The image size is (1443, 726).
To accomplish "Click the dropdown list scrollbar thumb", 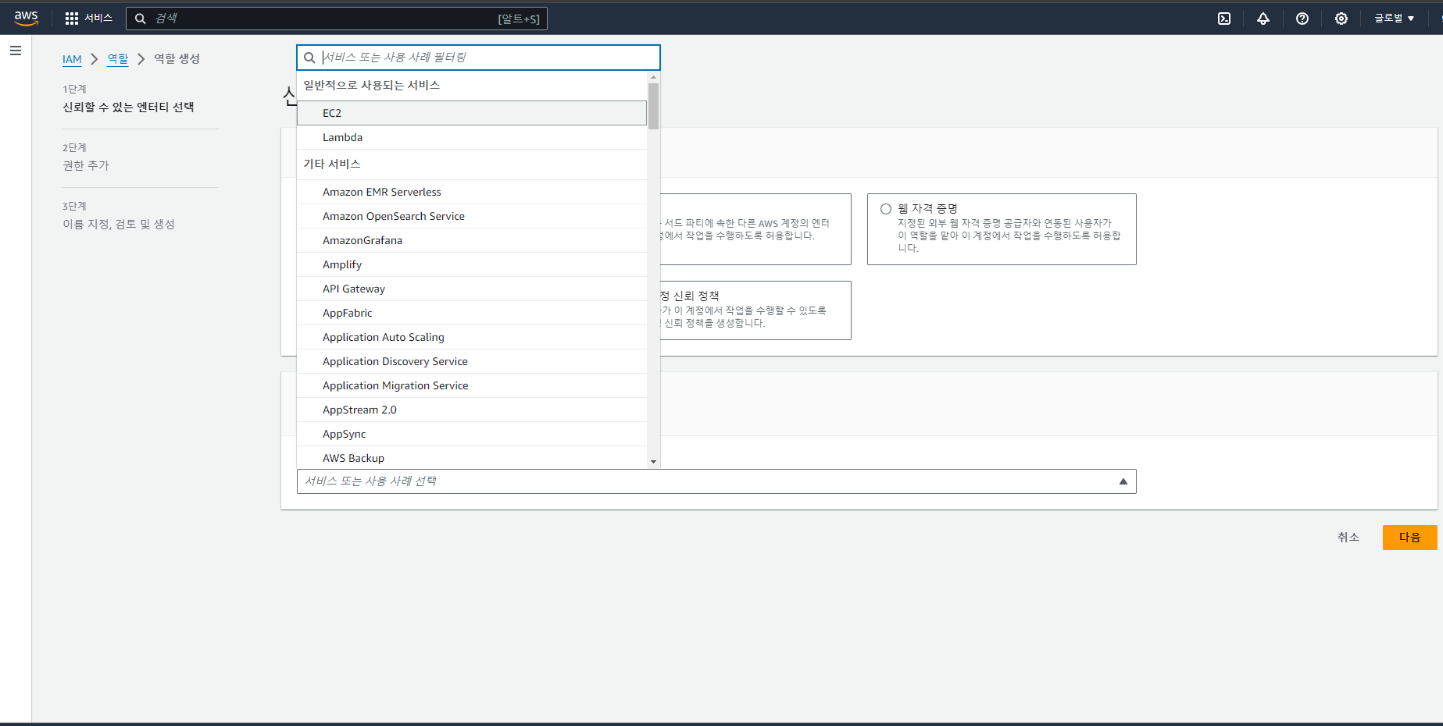I will click(x=653, y=106).
